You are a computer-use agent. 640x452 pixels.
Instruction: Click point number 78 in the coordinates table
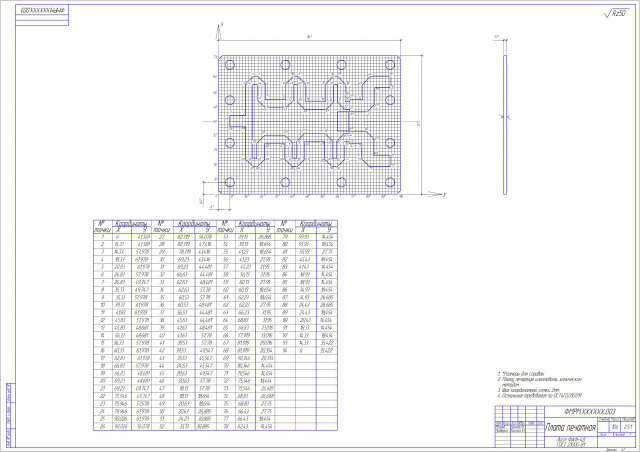225,427
